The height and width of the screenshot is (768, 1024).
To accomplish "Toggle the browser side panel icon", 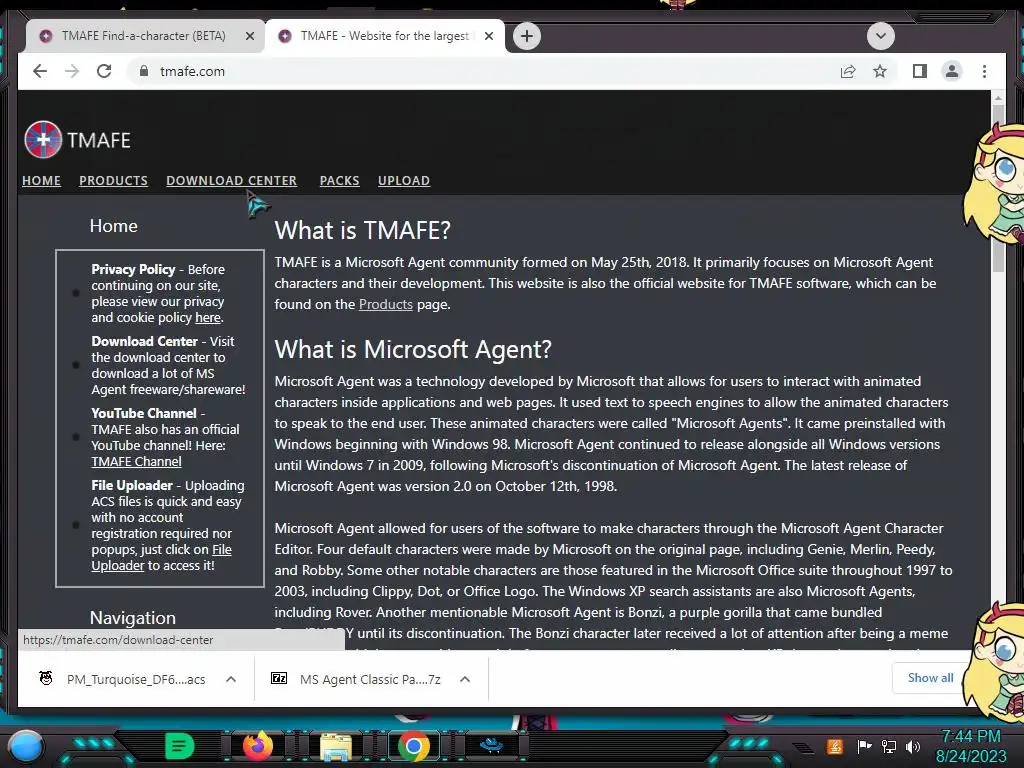I will coord(920,71).
